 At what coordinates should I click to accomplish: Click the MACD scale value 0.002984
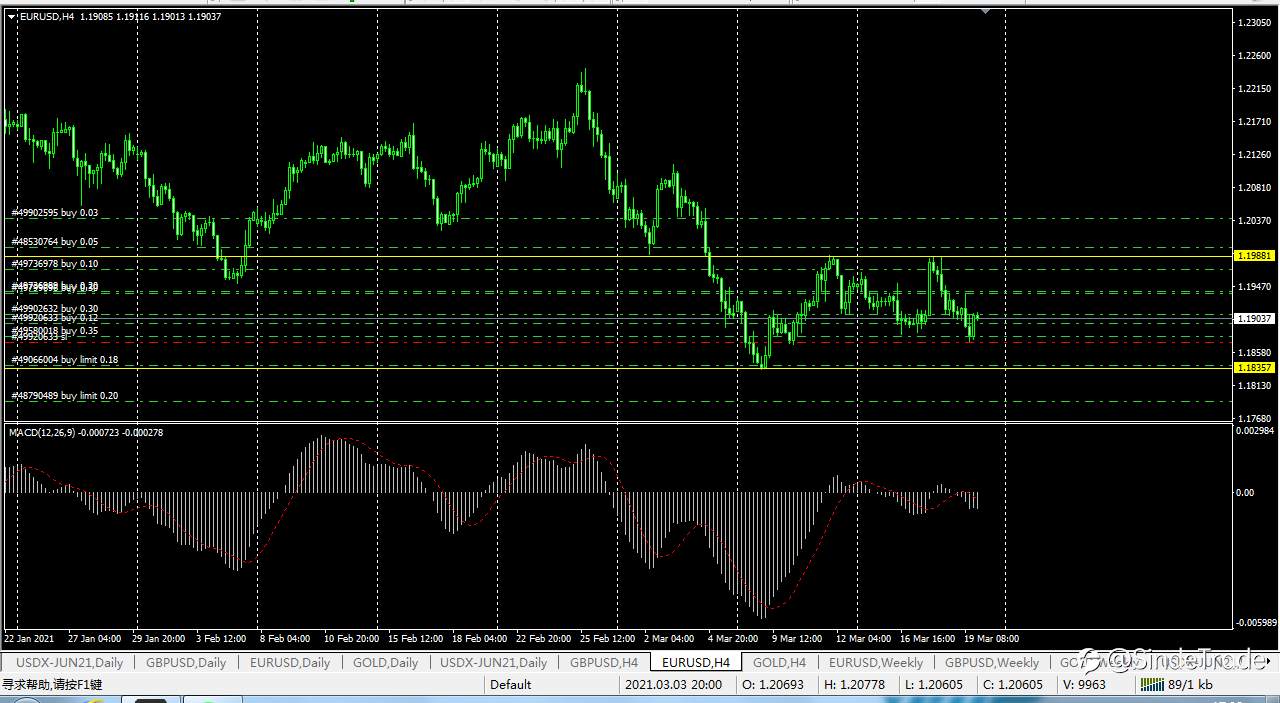click(x=1255, y=430)
